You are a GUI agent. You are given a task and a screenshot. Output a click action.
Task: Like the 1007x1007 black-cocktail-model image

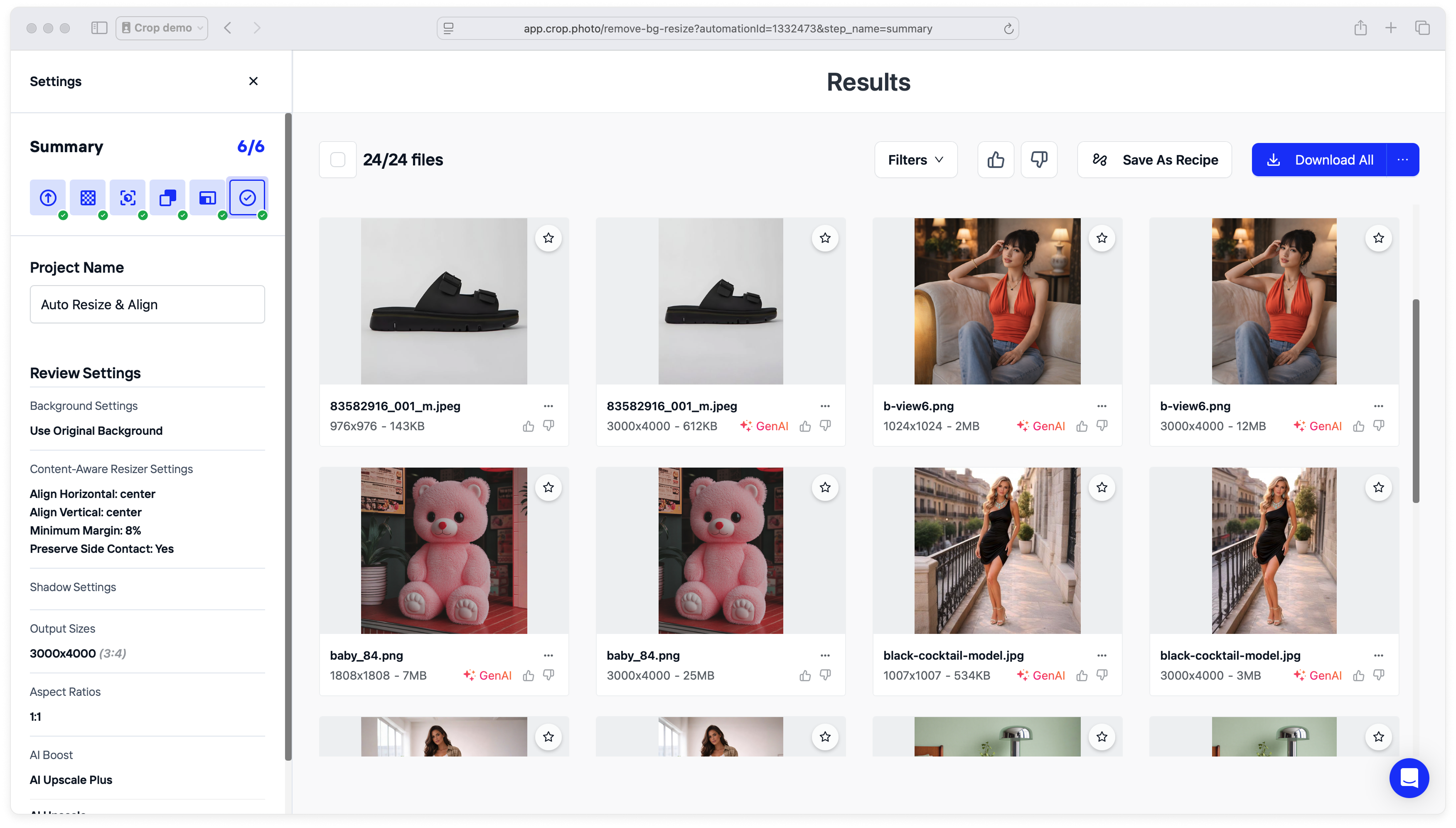coord(1082,675)
